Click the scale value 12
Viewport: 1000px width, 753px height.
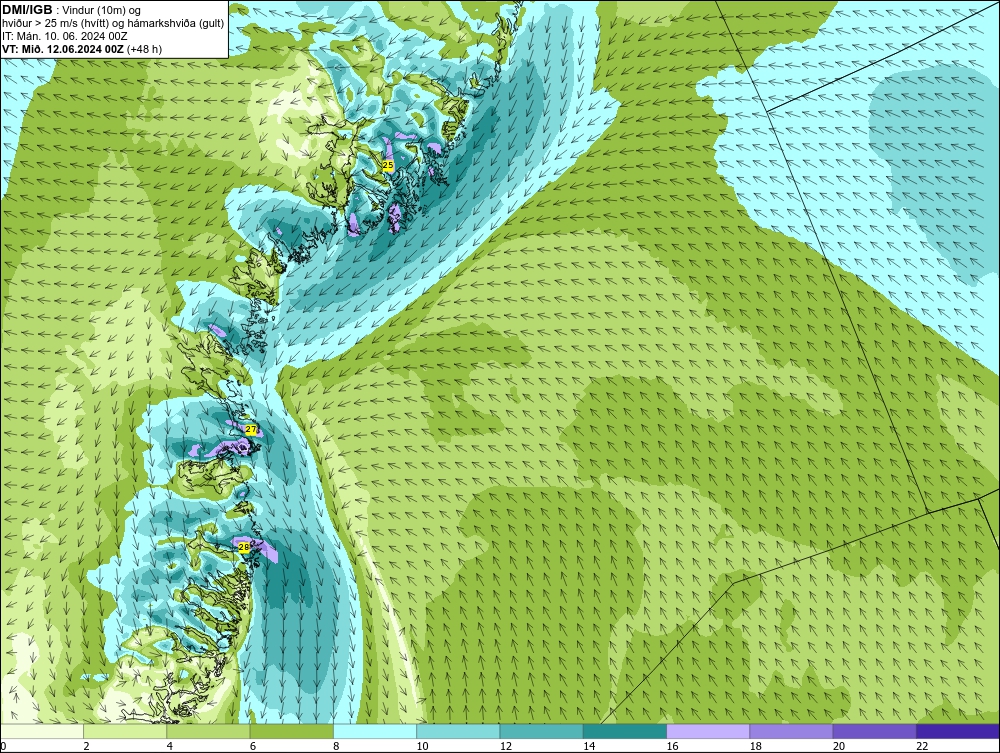click(x=506, y=747)
